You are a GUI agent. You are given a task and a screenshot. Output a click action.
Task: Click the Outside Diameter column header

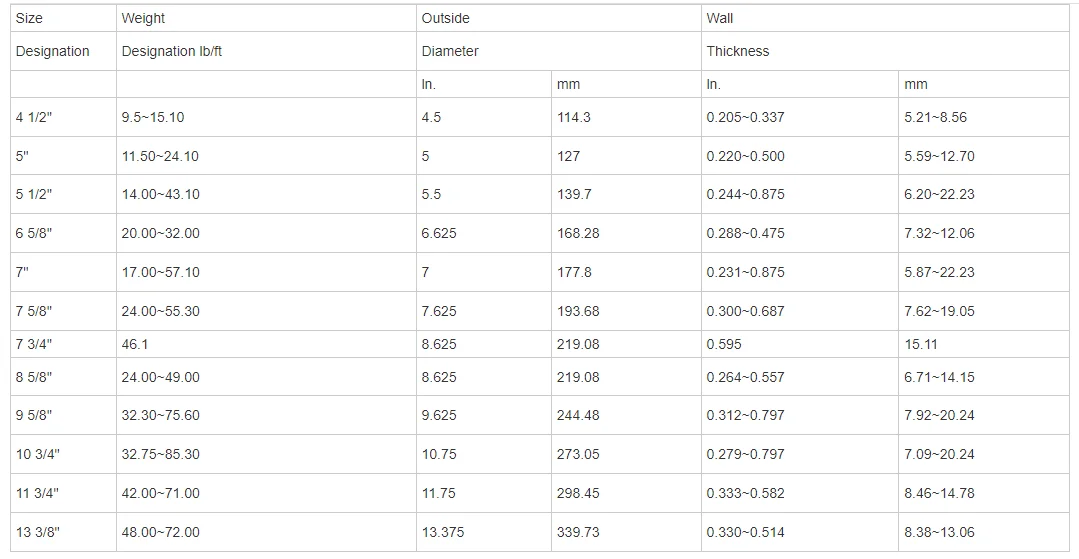(559, 37)
